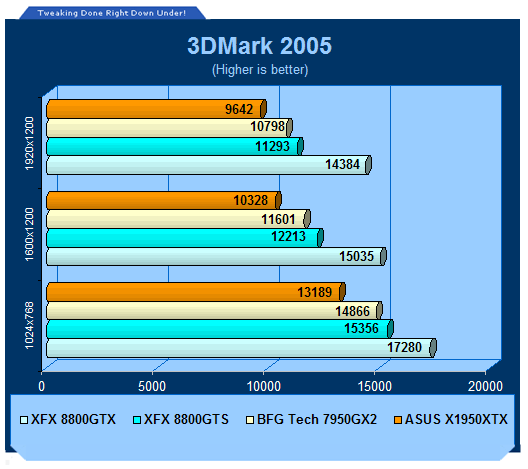This screenshot has width=528, height=469.
Task: Click the 15000 x-axis tick label
Action: pos(375,386)
